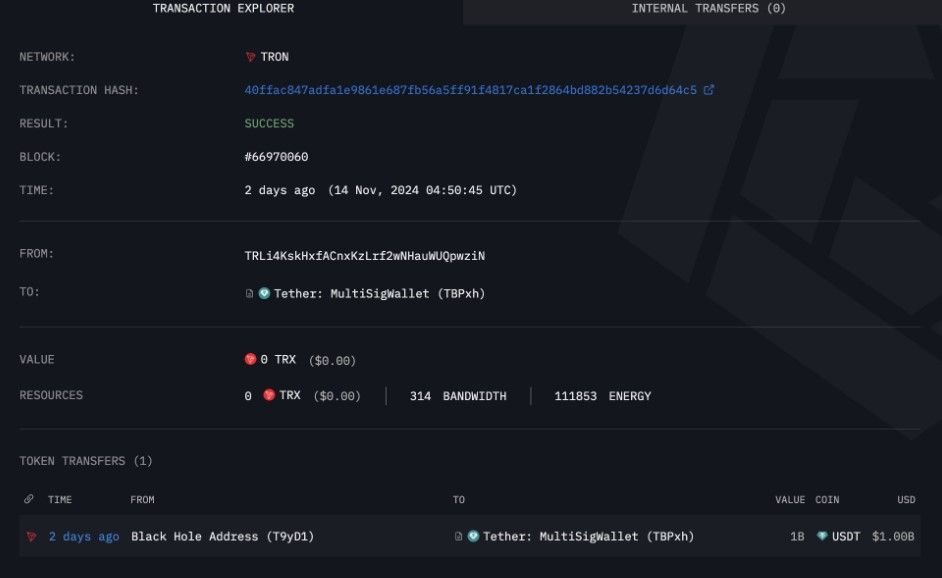Open Black Hole Address (T9yD1)
Image resolution: width=942 pixels, height=578 pixels.
[x=222, y=537]
